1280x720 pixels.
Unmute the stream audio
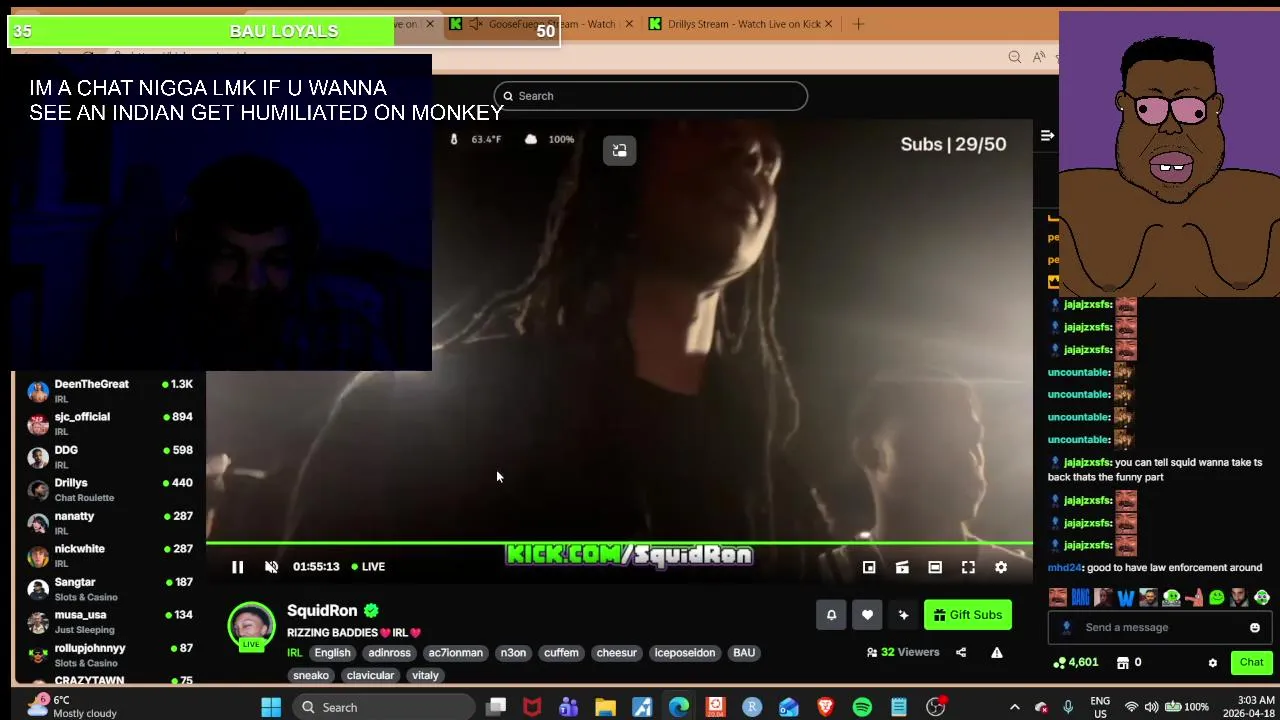click(x=271, y=567)
